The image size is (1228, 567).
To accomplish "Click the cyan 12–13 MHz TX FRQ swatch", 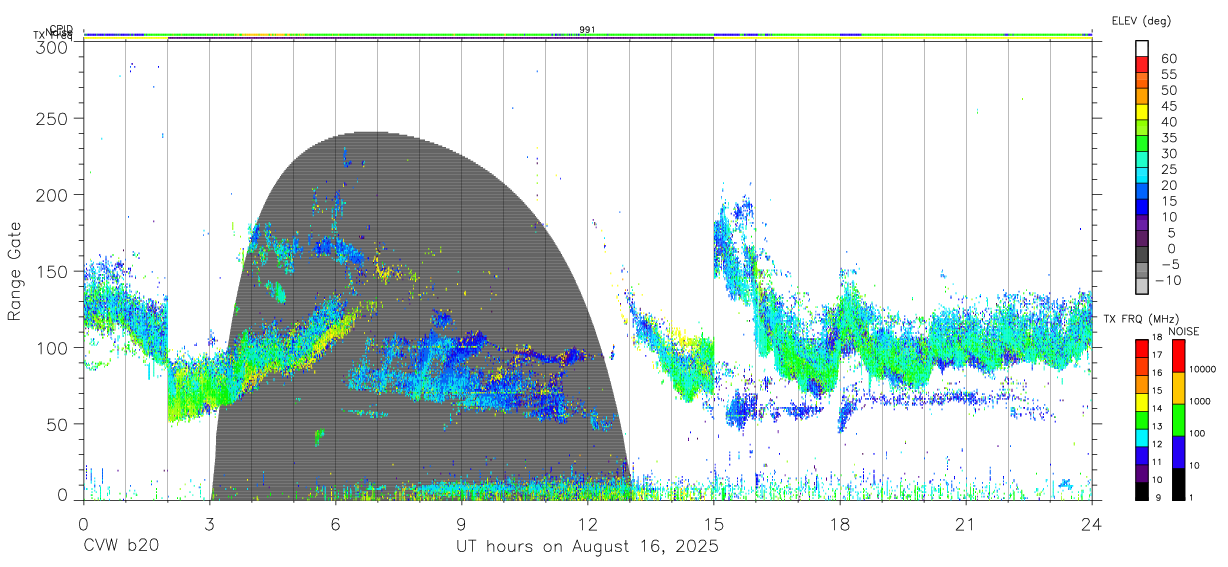I will [x=1142, y=436].
